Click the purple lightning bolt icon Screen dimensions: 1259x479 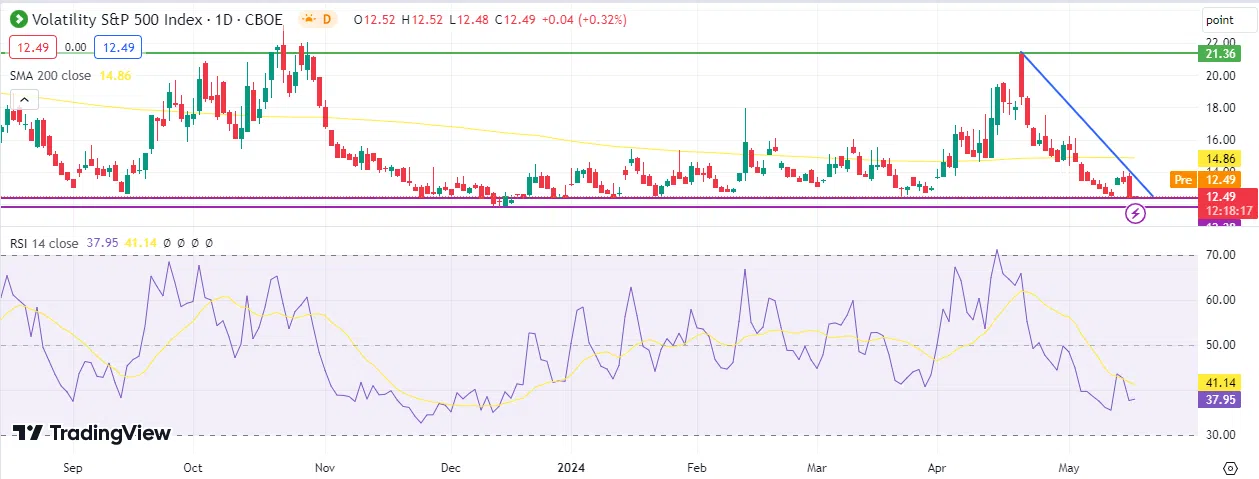pos(1135,212)
